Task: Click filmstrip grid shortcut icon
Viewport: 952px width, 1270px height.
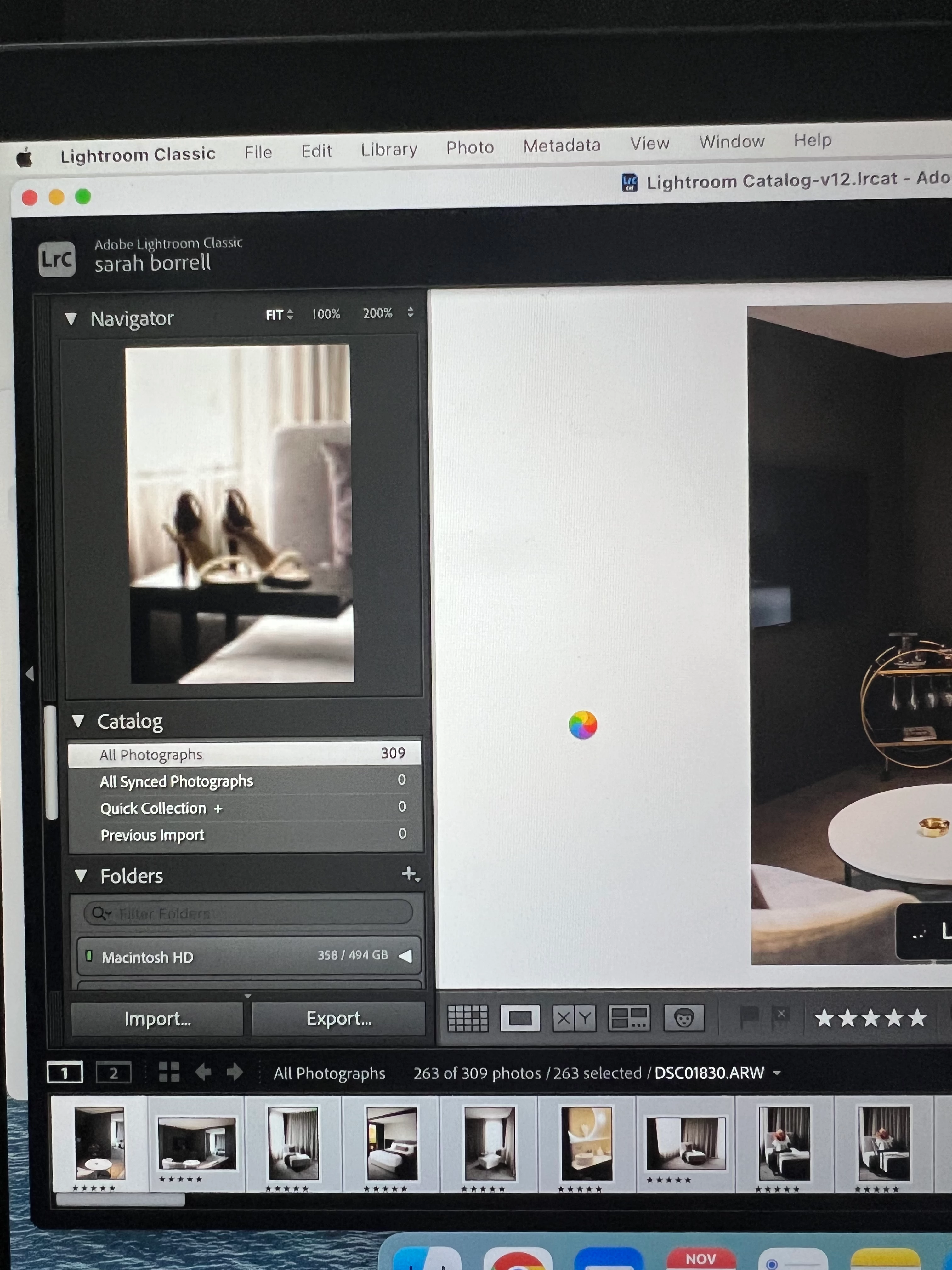Action: tap(169, 1072)
